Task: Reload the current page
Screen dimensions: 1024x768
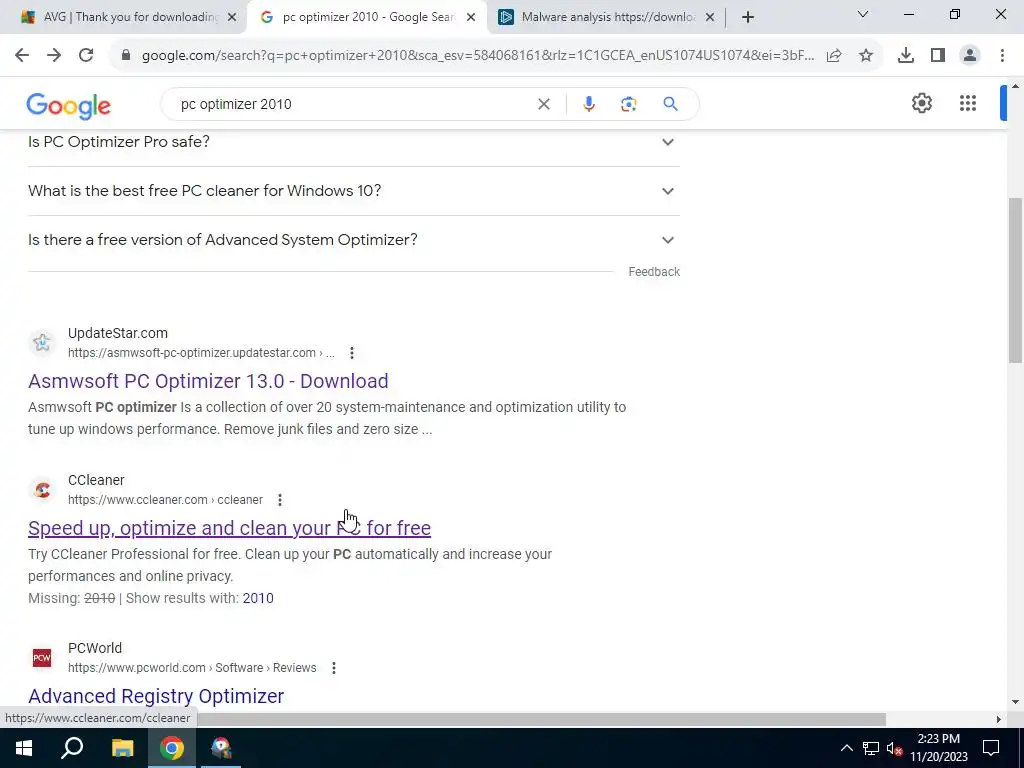Action: click(x=86, y=56)
